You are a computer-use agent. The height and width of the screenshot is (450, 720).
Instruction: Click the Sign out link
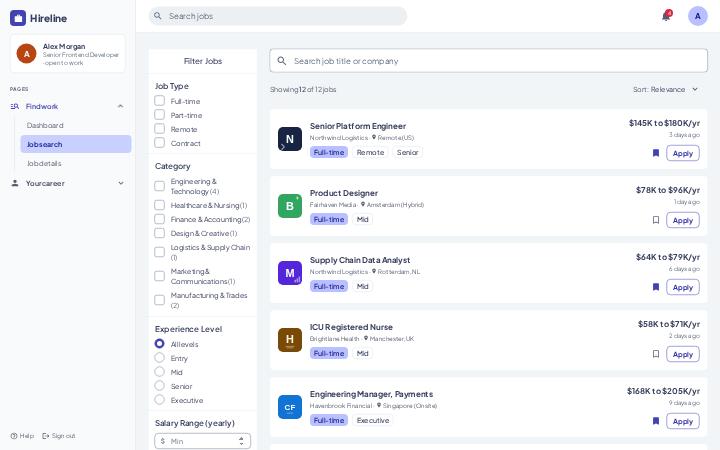(x=58, y=436)
